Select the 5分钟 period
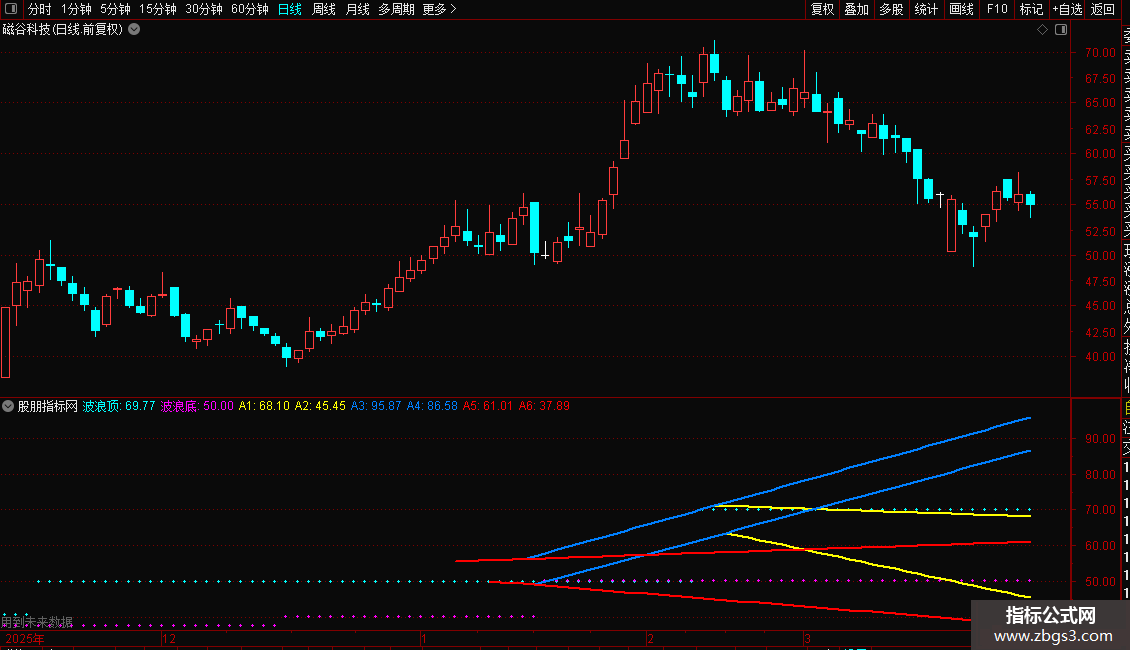This screenshot has width=1130, height=650. click(115, 9)
